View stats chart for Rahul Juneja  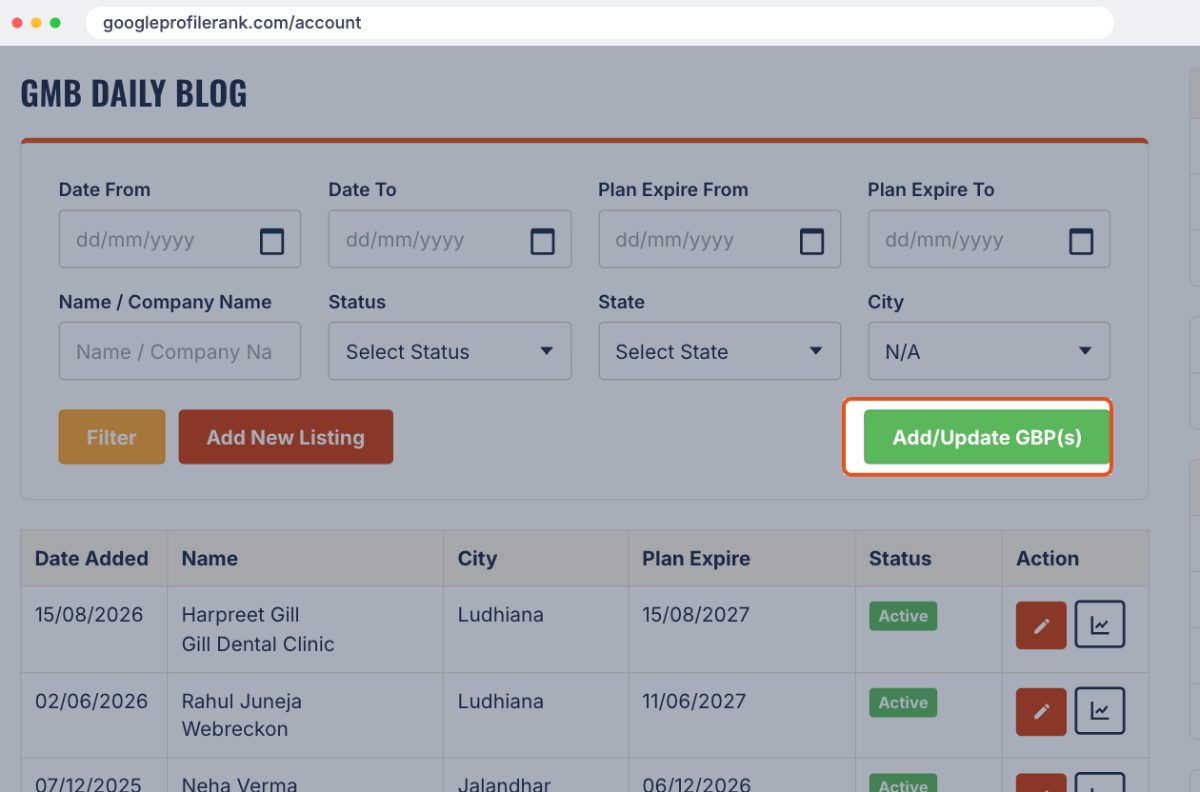click(1100, 711)
